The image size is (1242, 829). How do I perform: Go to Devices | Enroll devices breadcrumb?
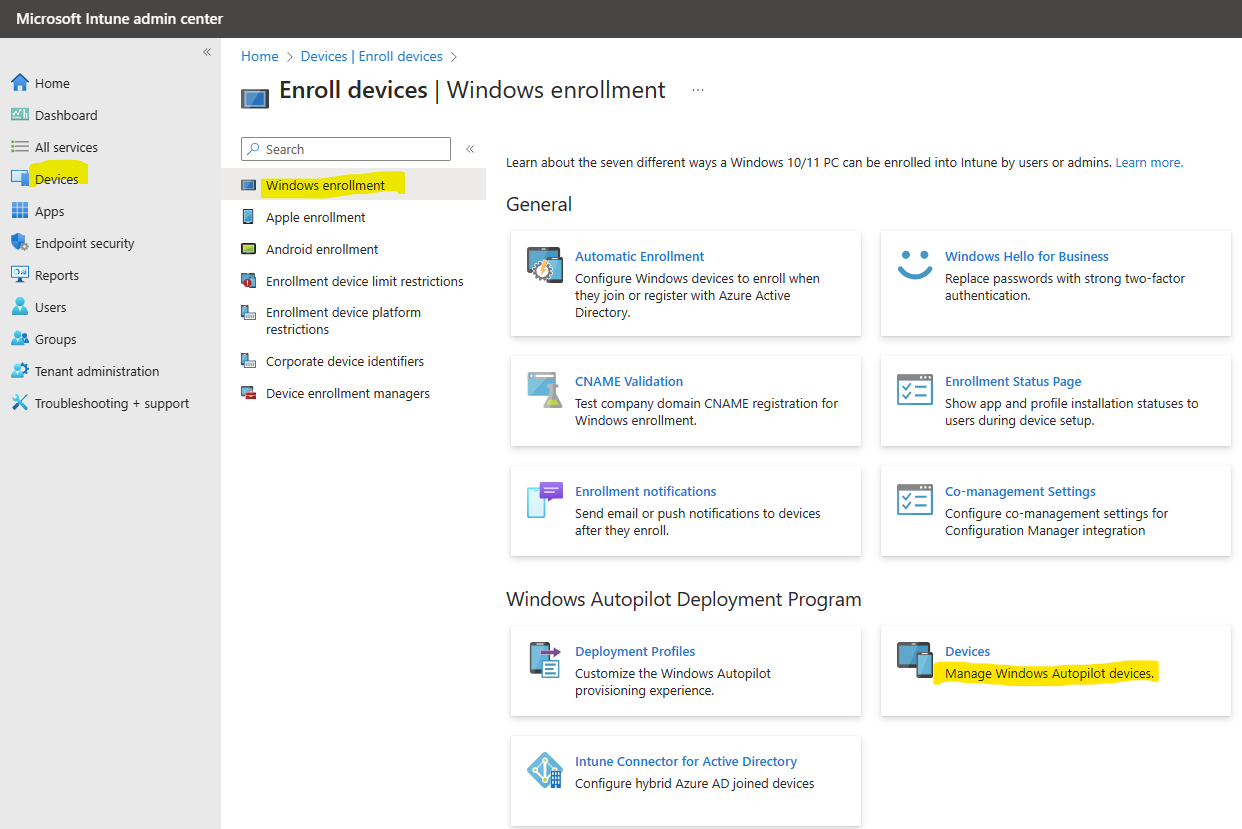[372, 56]
